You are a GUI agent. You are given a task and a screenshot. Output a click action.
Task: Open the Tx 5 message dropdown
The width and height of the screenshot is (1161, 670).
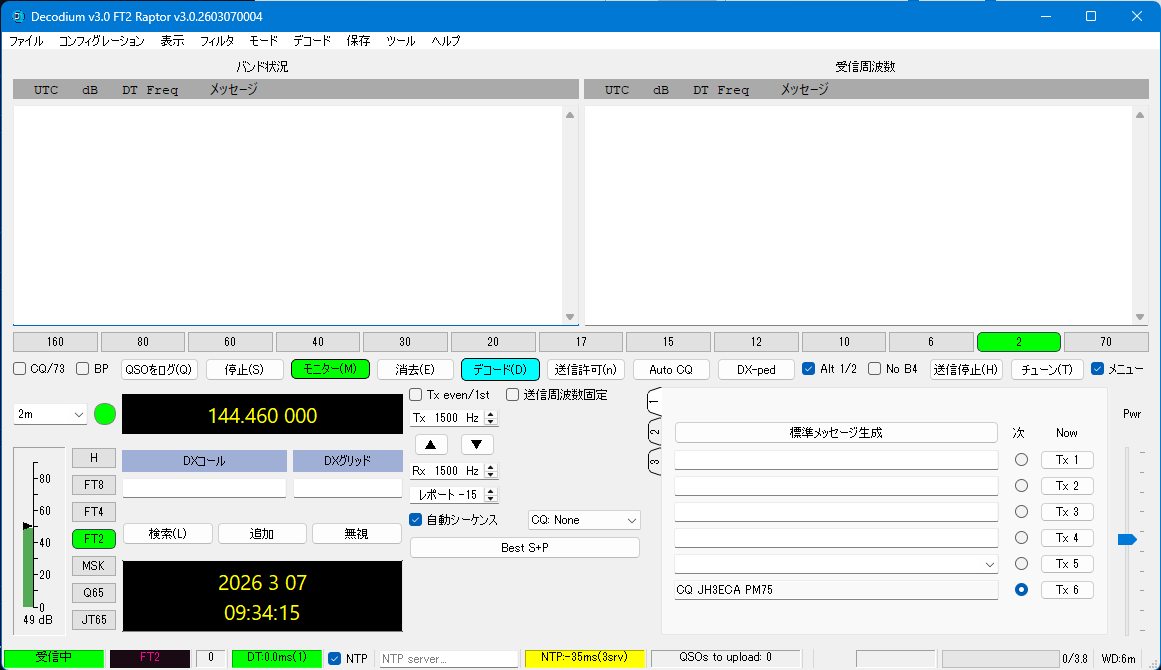[990, 564]
